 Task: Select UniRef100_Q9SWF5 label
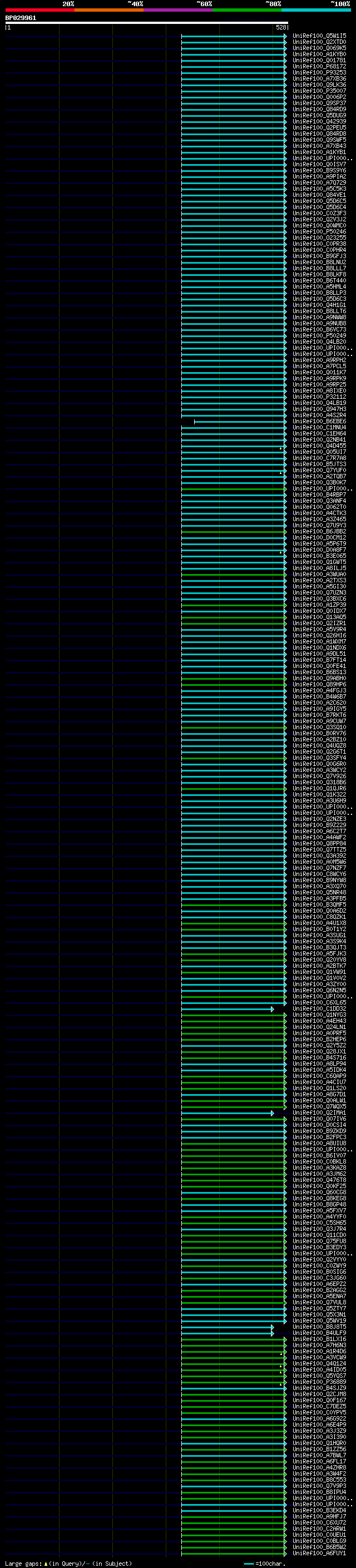tap(319, 140)
